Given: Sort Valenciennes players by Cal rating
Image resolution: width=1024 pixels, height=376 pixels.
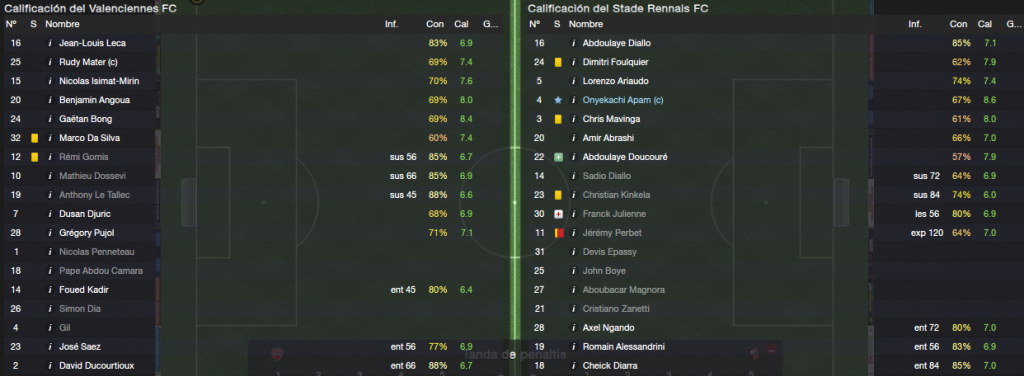Looking at the screenshot, I should pos(462,24).
